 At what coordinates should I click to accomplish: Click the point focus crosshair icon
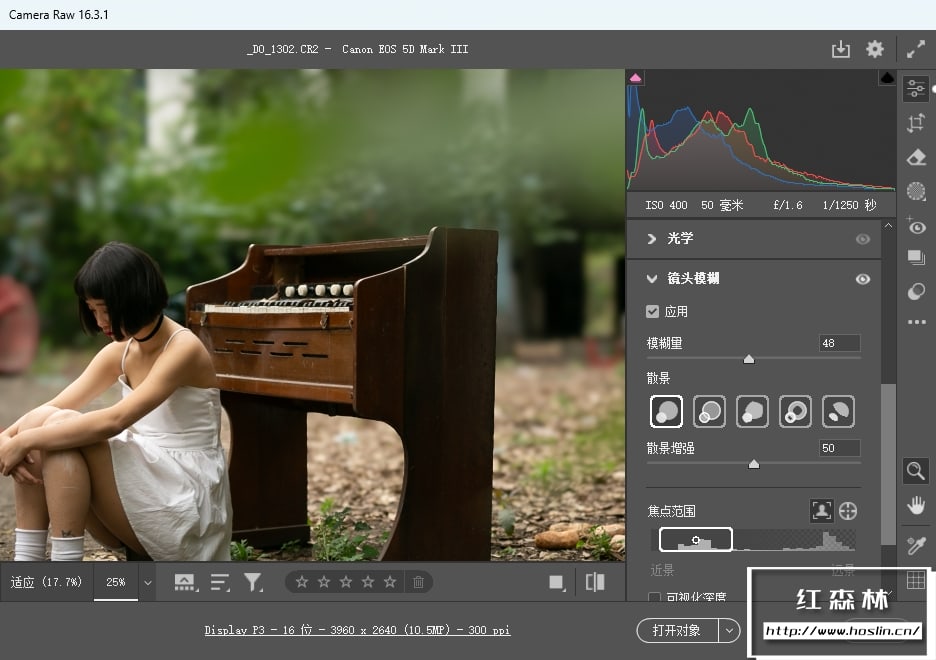click(848, 511)
